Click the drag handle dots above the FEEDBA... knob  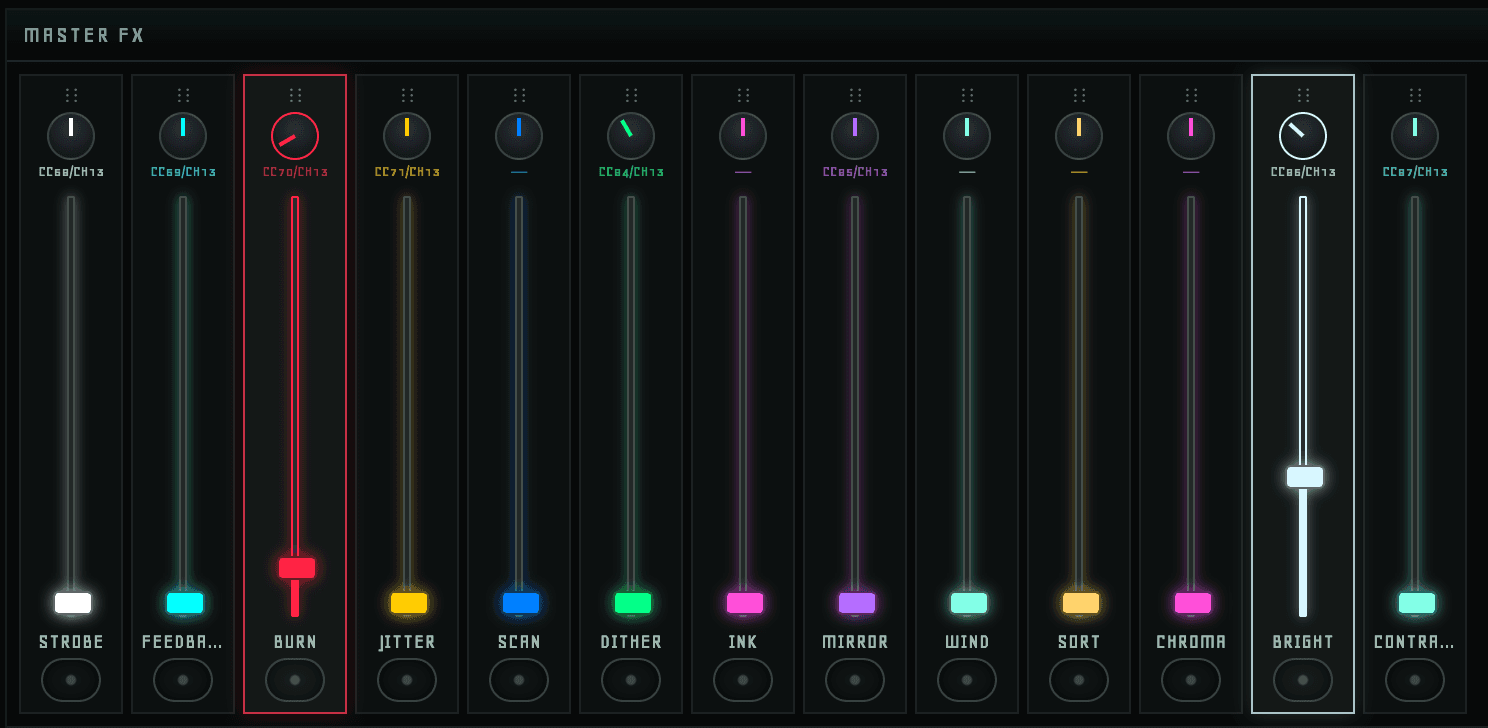183,95
